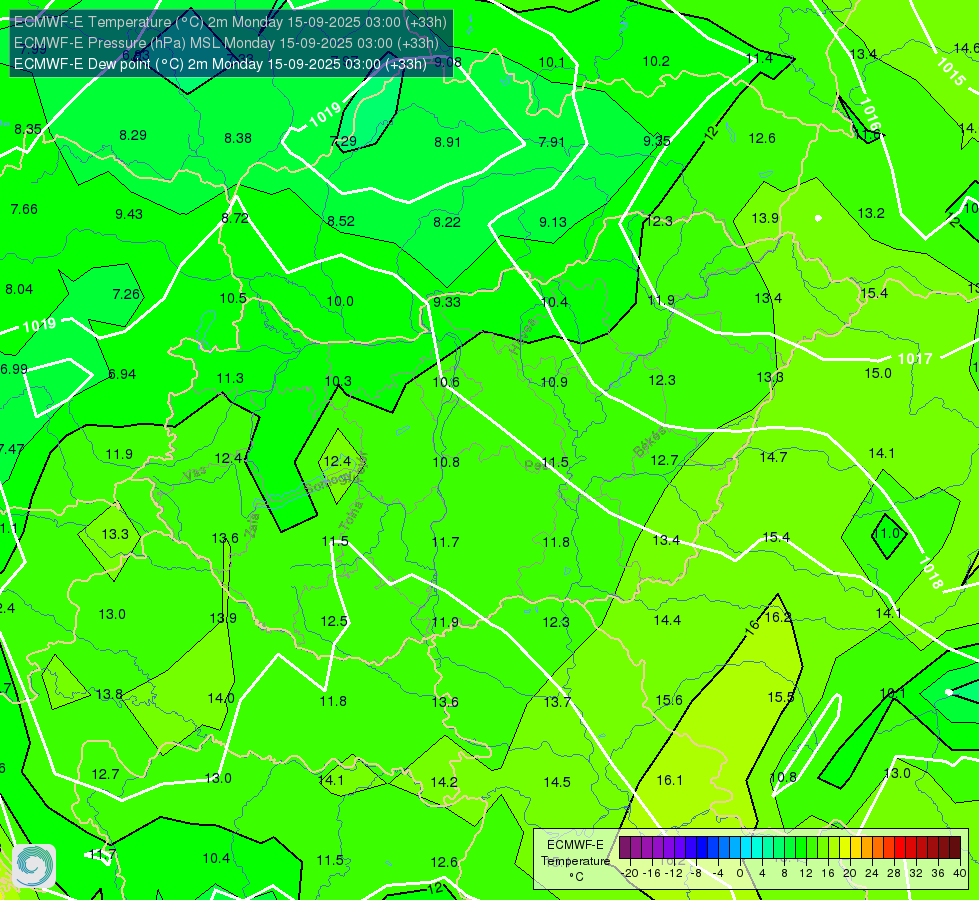
Task: Click the 8.52 temperature value
Action: (341, 221)
